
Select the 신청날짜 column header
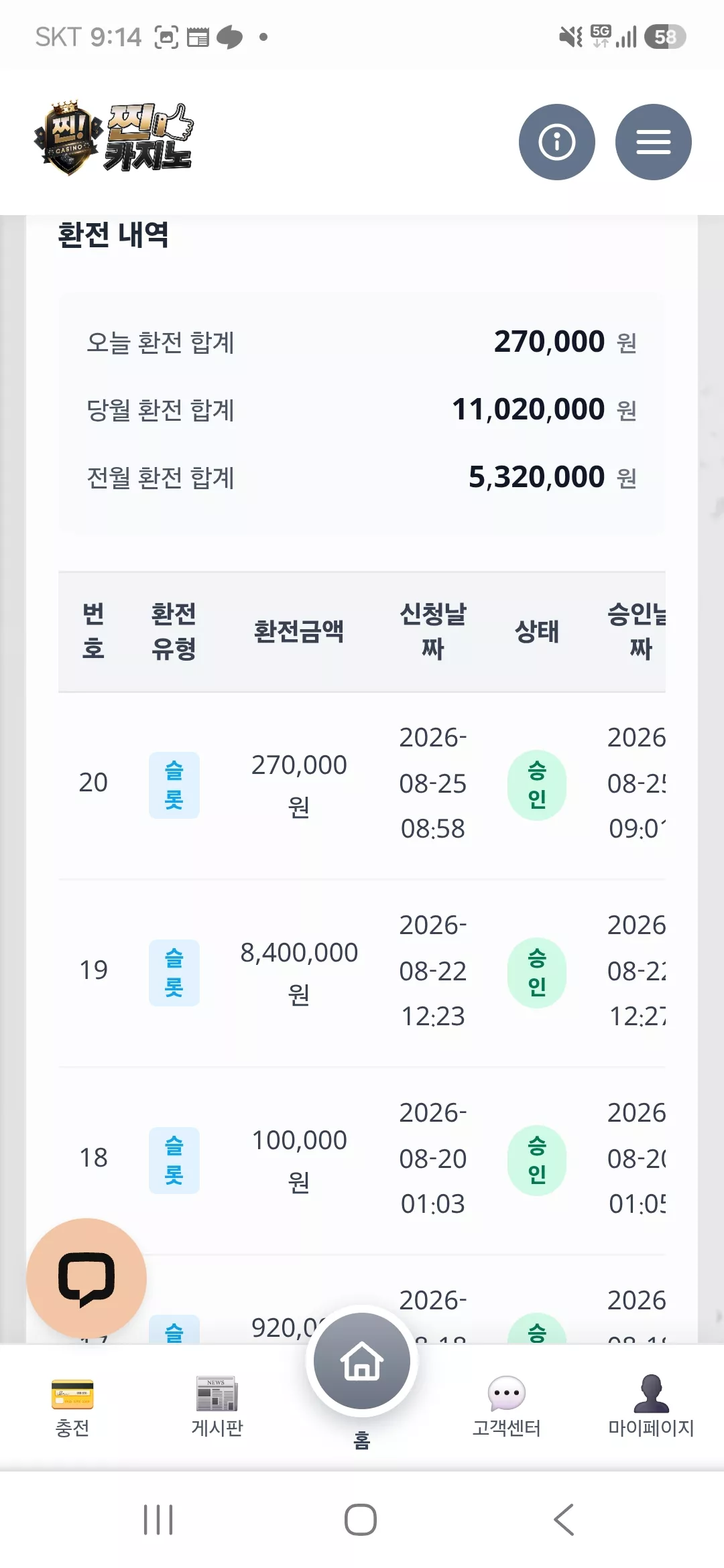(433, 631)
